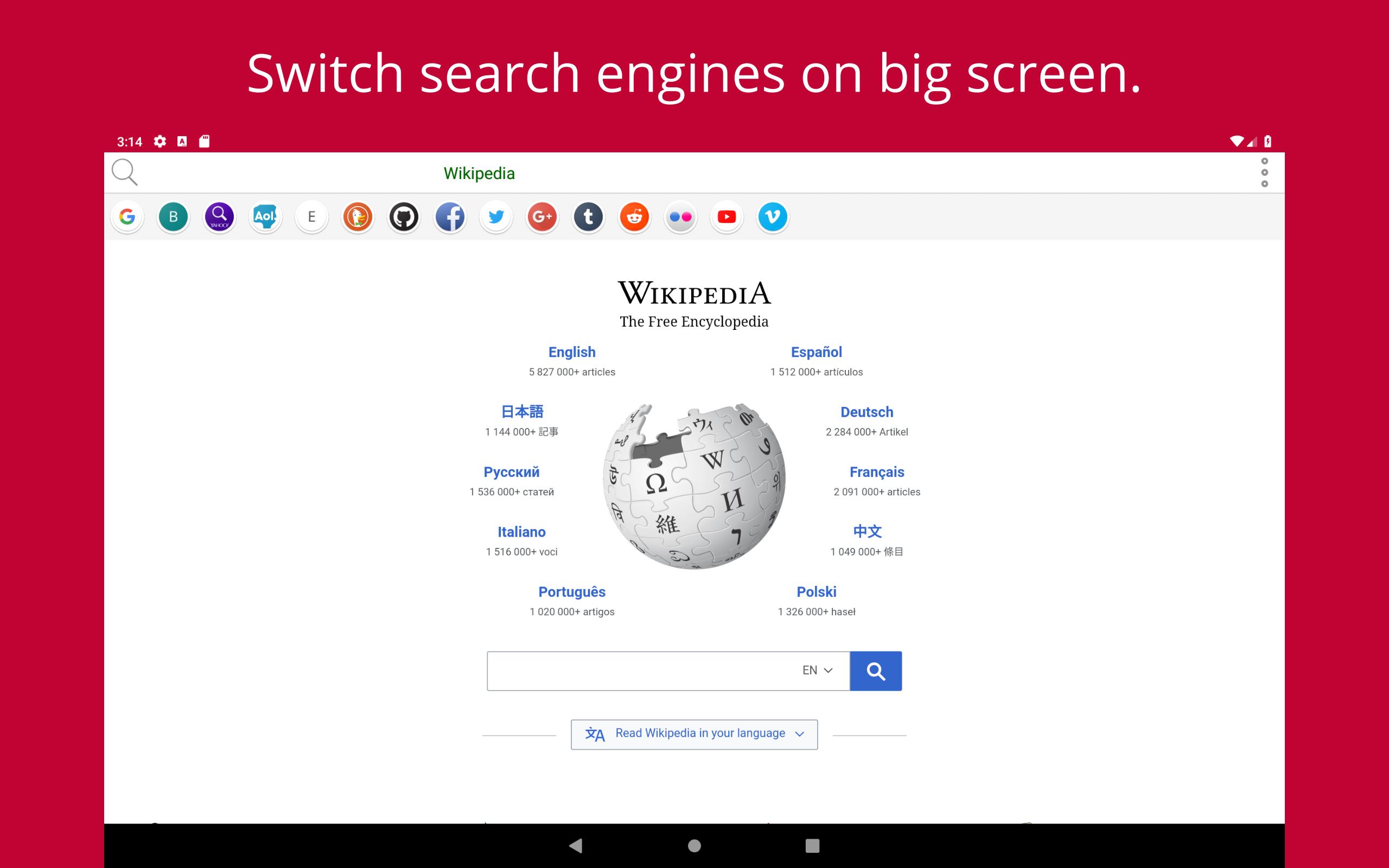
Task: Choose the Yahoo search engine icon
Action: tap(219, 217)
